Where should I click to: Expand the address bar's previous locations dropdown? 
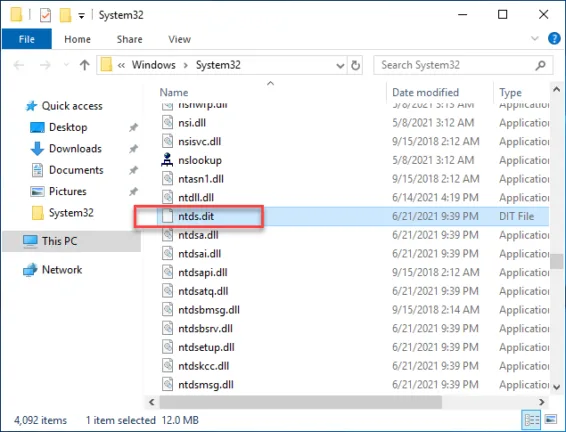pos(340,66)
